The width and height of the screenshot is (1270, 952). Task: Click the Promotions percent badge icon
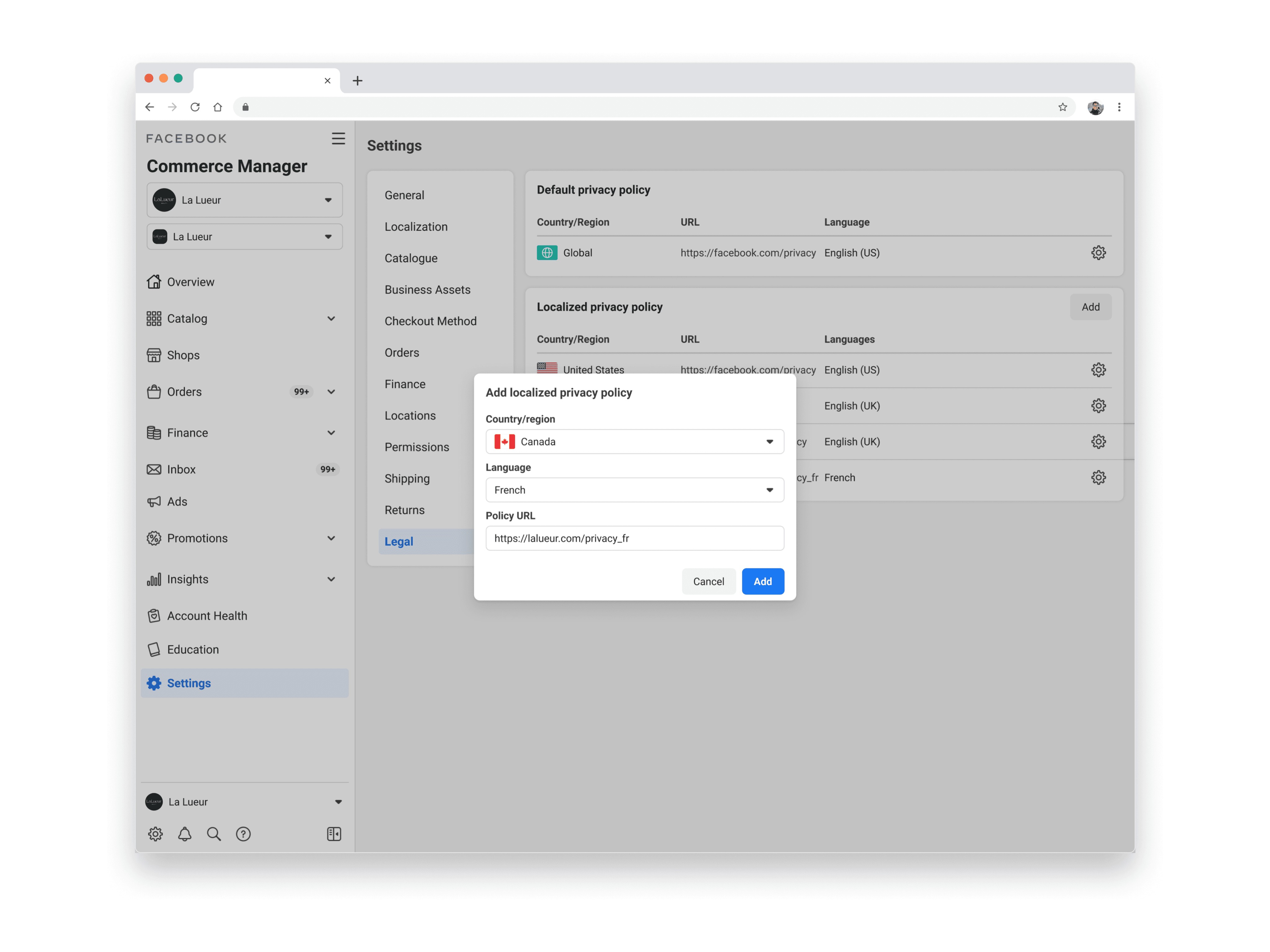153,538
